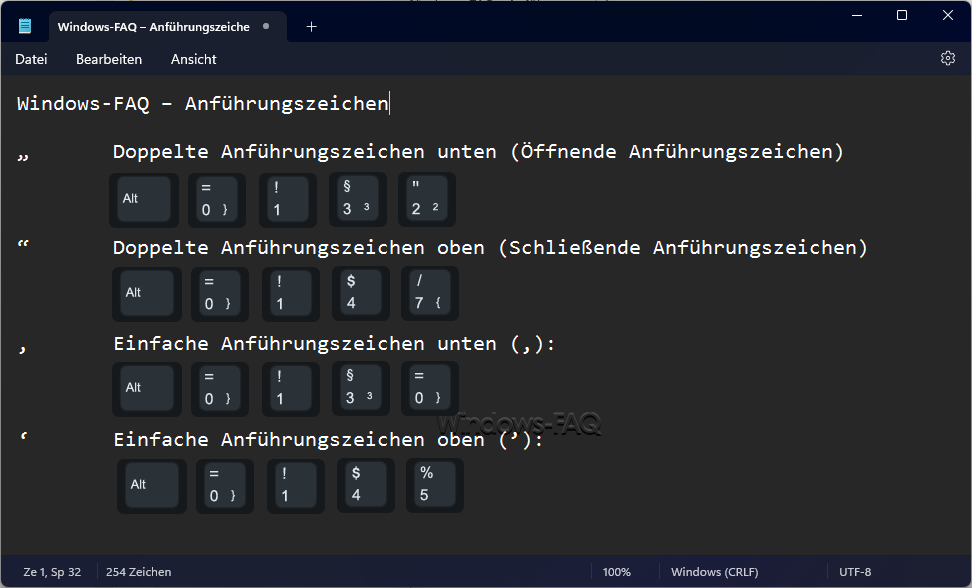Click the line Einfache Anführungszeichen unten

pyautogui.click(x=334, y=344)
